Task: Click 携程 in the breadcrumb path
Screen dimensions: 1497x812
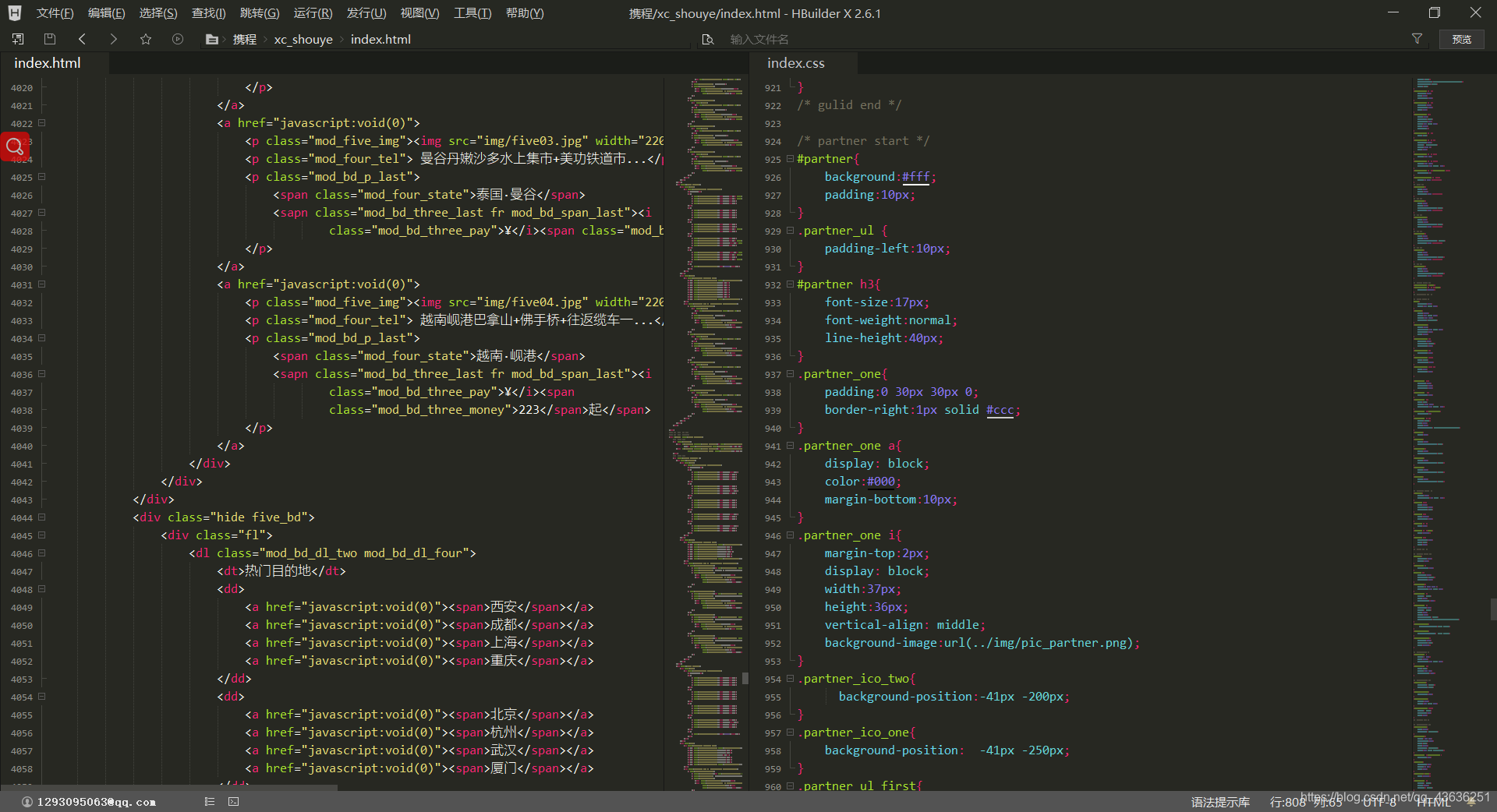Action: point(244,39)
